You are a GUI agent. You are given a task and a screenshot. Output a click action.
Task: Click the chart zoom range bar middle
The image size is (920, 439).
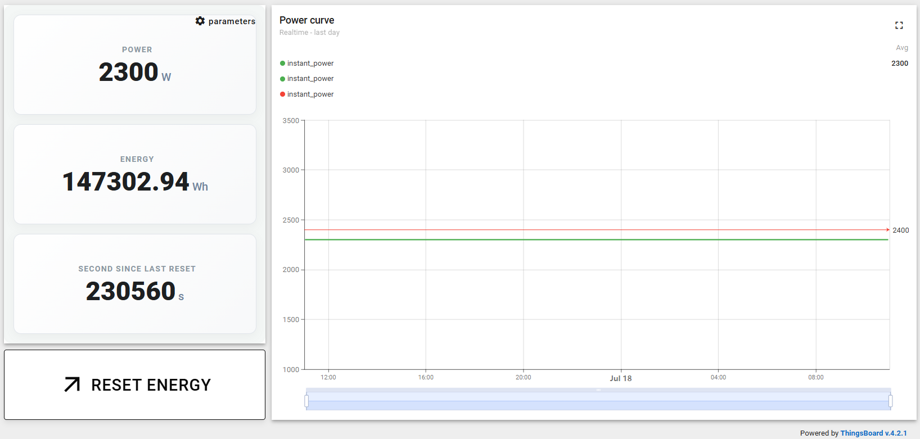click(x=598, y=400)
